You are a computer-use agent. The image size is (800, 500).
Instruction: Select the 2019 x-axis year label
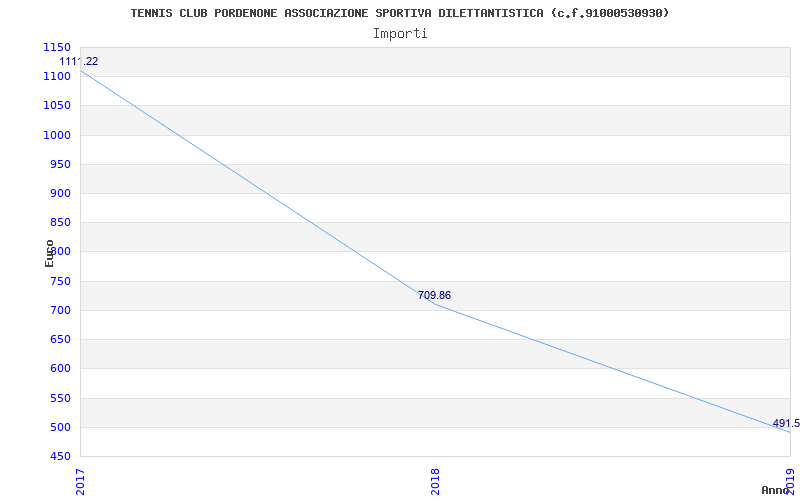tap(790, 482)
